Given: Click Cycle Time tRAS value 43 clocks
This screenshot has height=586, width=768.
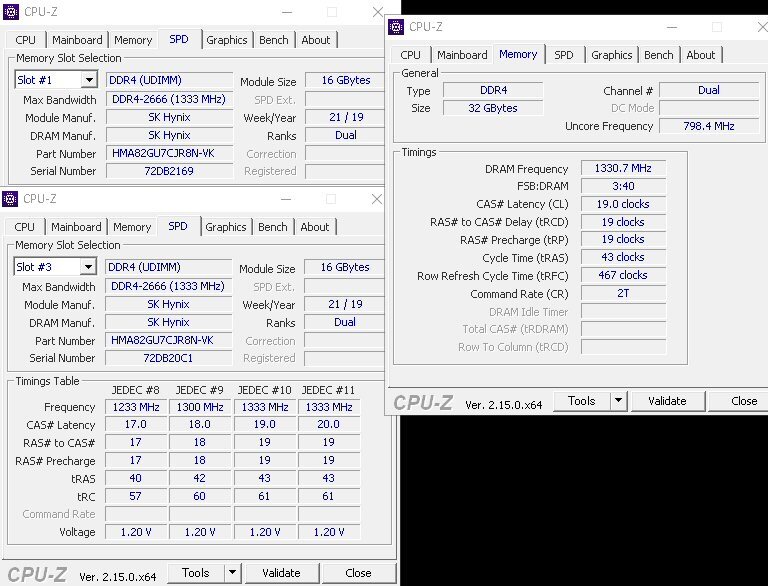Looking at the screenshot, I should pyautogui.click(x=623, y=257).
